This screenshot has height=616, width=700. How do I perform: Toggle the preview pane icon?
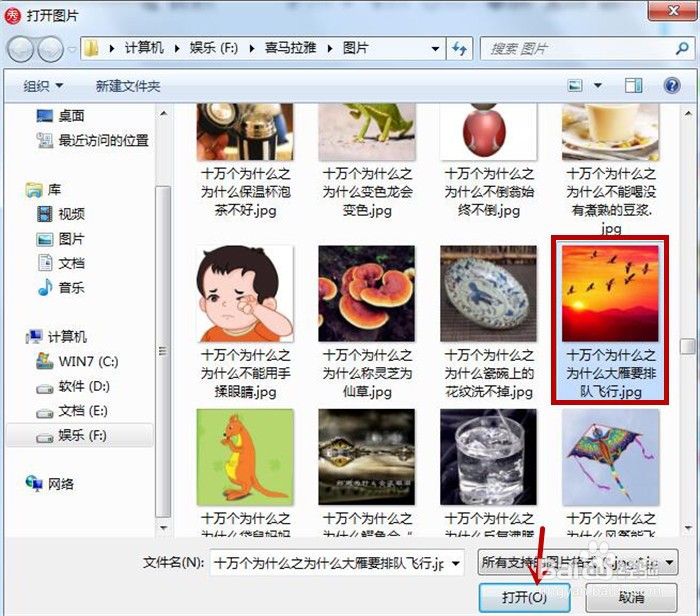pos(633,85)
